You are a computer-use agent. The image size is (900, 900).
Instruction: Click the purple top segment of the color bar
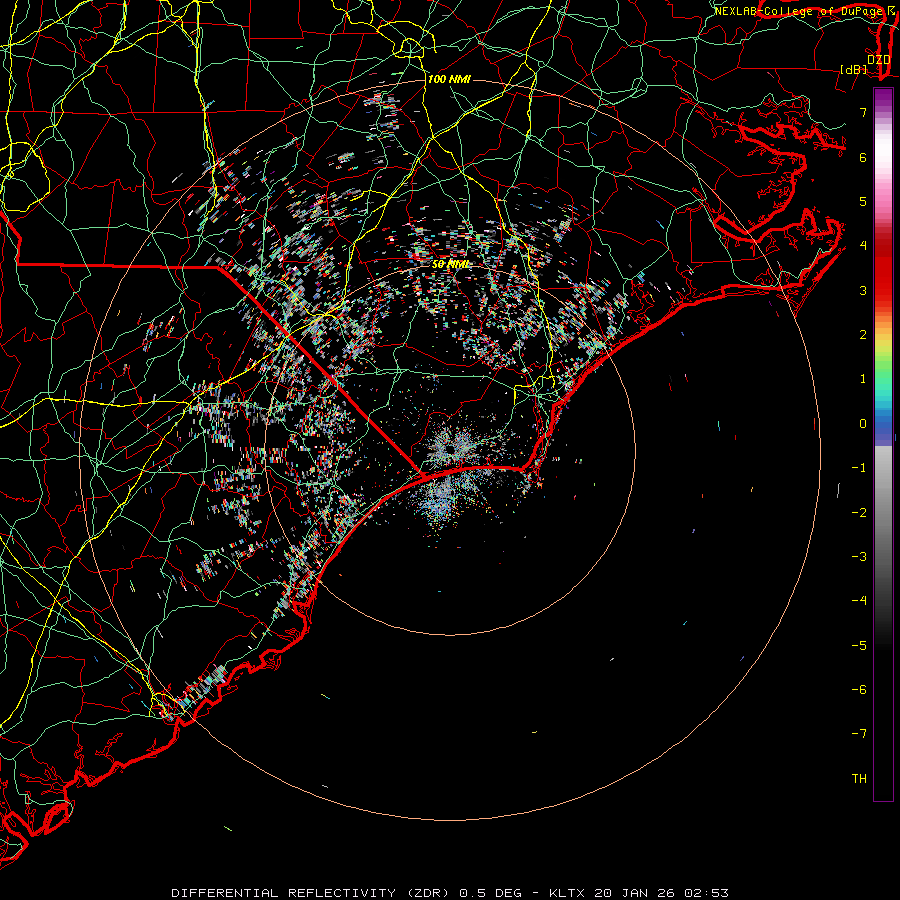tap(883, 98)
